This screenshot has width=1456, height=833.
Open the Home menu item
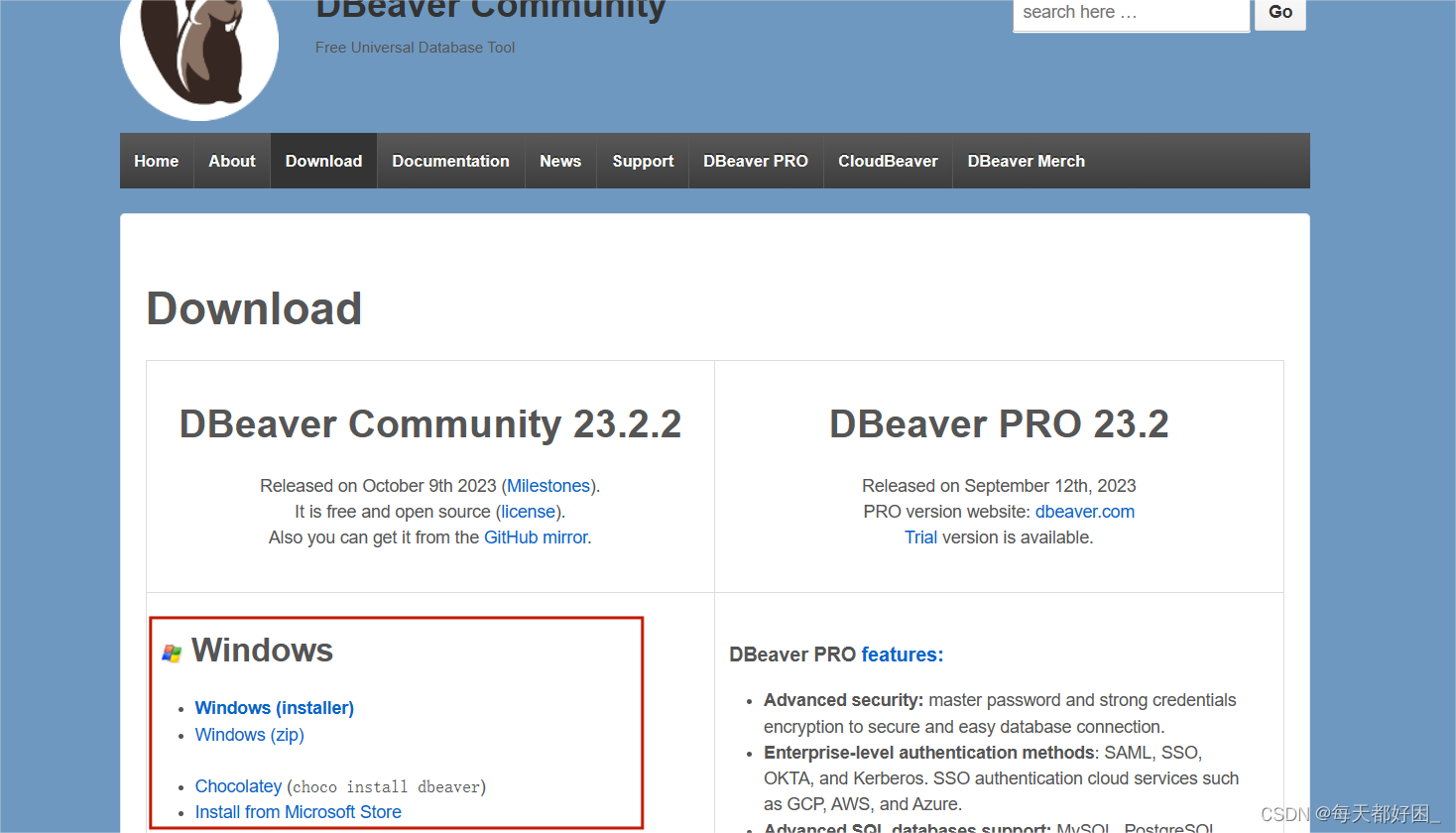coord(156,160)
